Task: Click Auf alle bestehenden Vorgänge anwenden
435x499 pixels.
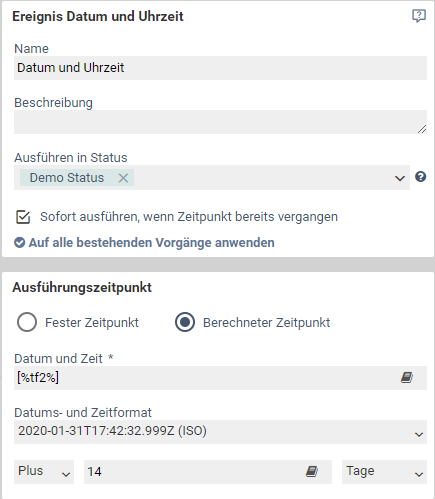Action: [x=151, y=243]
